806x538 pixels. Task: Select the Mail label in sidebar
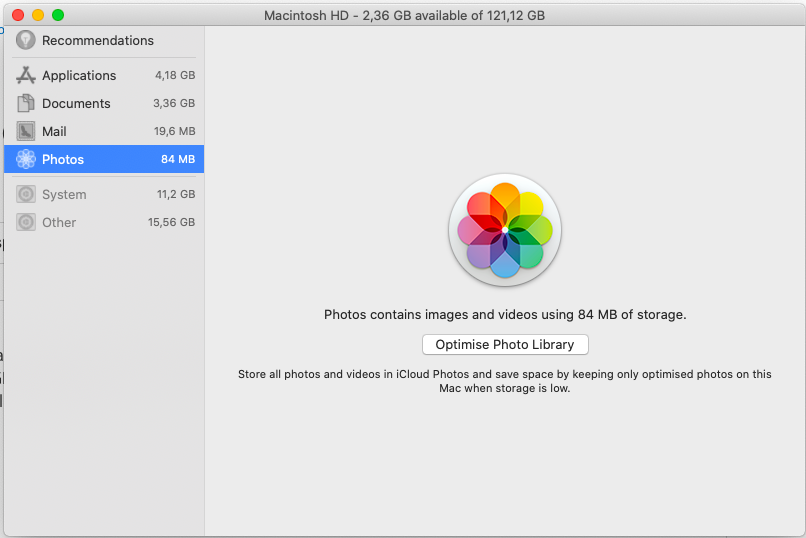click(x=54, y=132)
